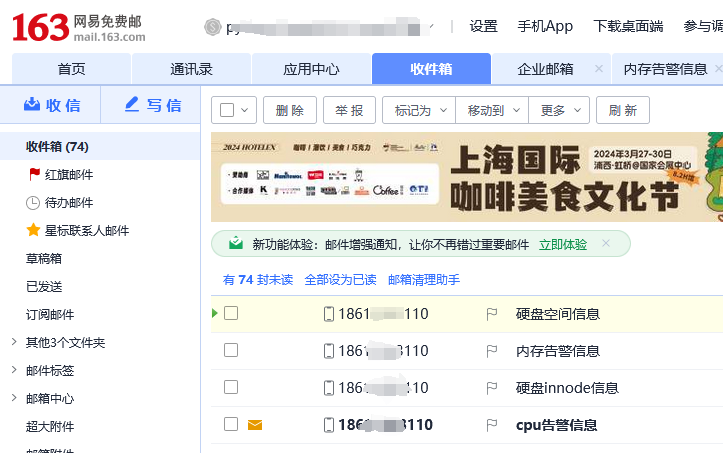723x453 pixels.
Task: Flag the 硬盘innode信息 email
Action: pyautogui.click(x=492, y=388)
